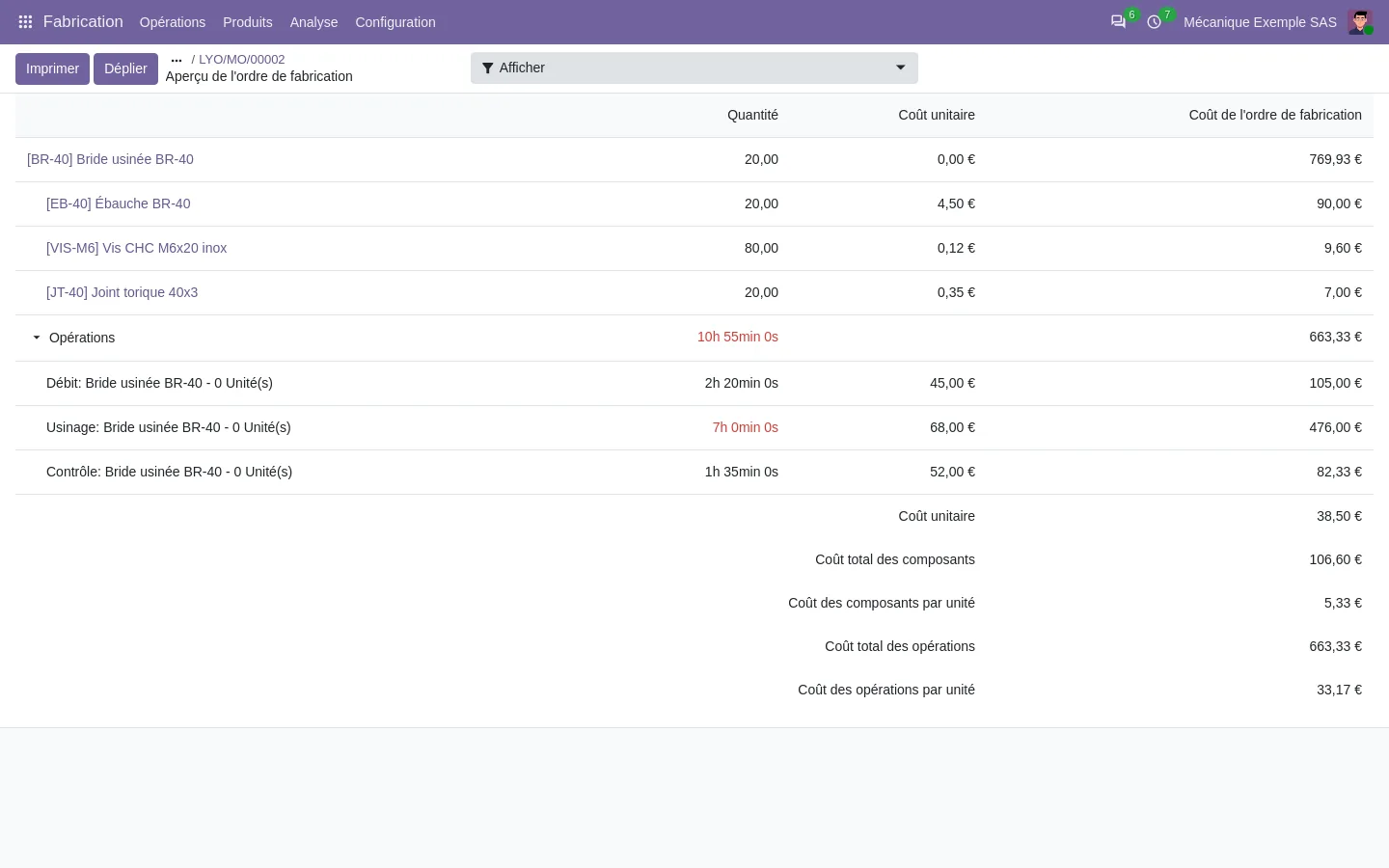Click the 80,00 quantity cell
1389x868 pixels.
pos(761,248)
